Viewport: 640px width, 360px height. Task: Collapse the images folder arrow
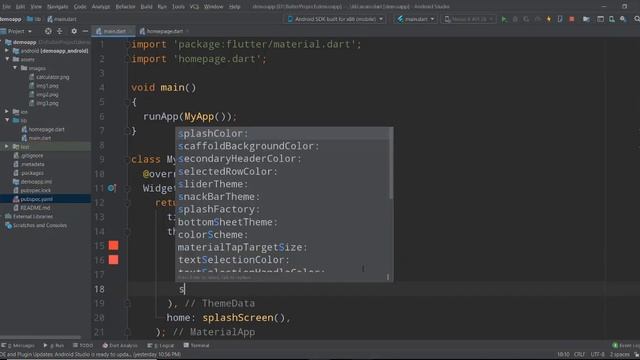pyautogui.click(x=15, y=68)
